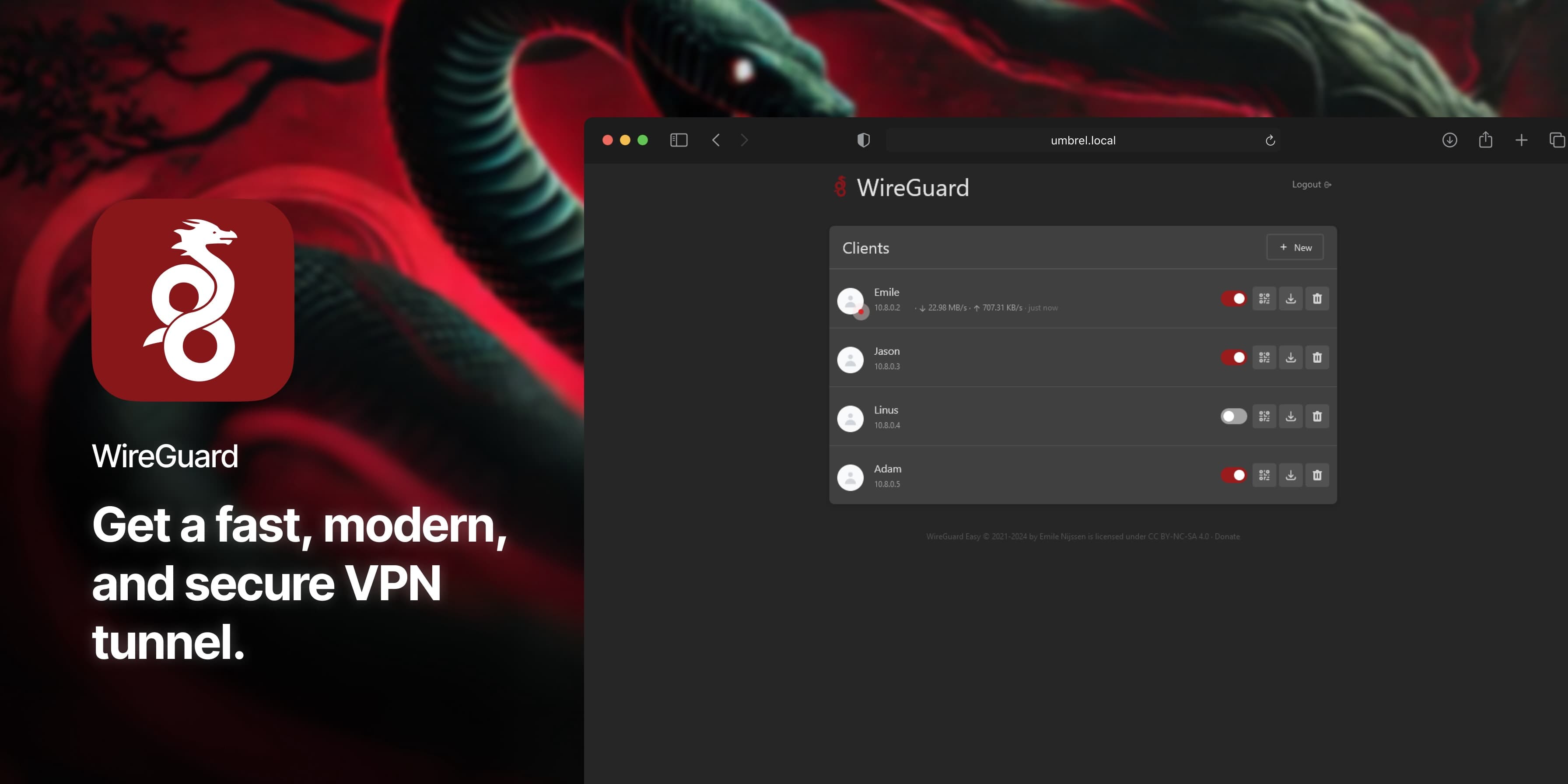Delete the Linus client via trash icon
Viewport: 1568px width, 784px height.
[x=1317, y=416]
